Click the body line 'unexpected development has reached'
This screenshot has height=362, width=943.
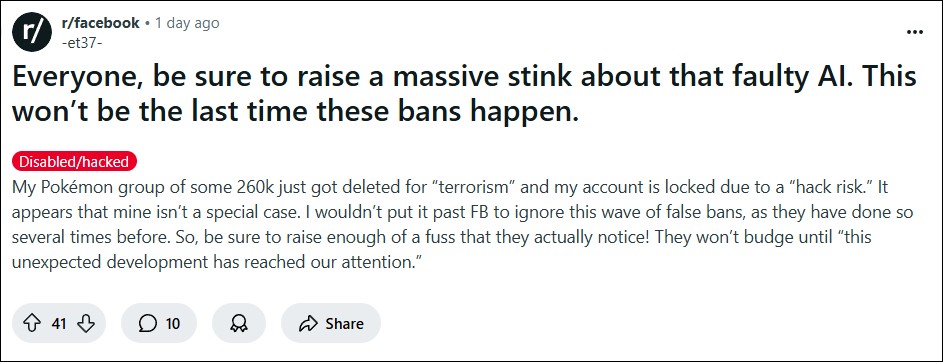coord(215,263)
